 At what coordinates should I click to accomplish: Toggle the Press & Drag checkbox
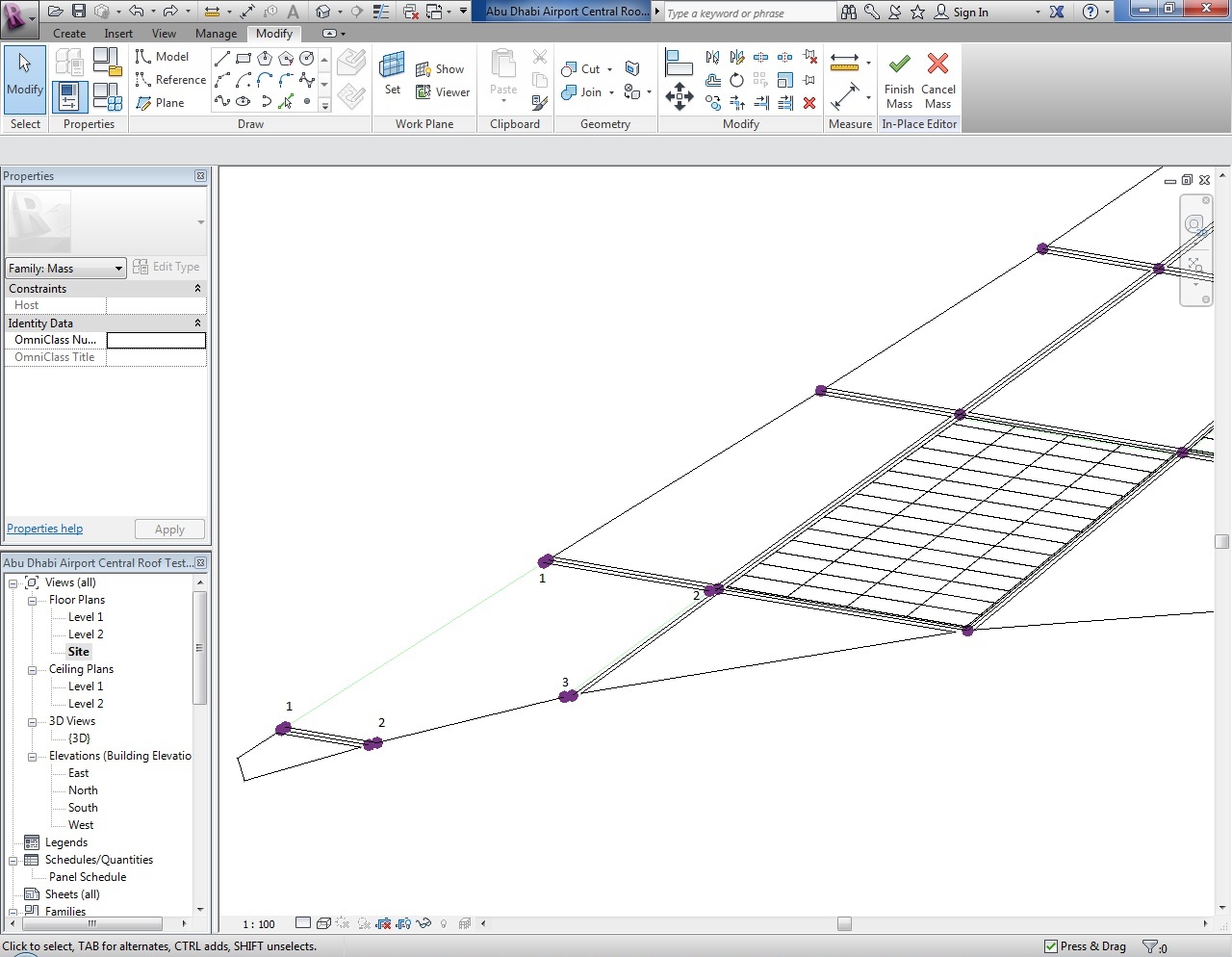[x=1051, y=946]
